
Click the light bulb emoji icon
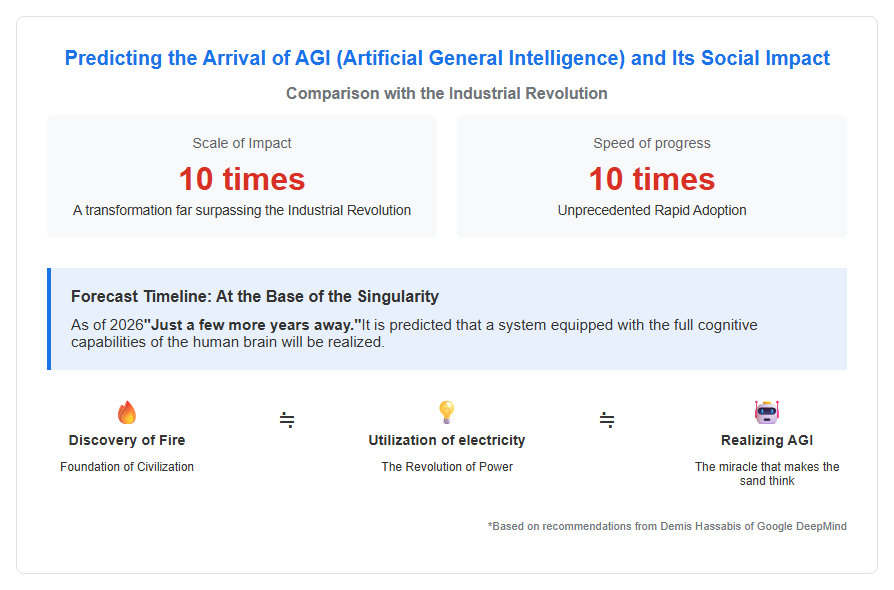[x=446, y=412]
